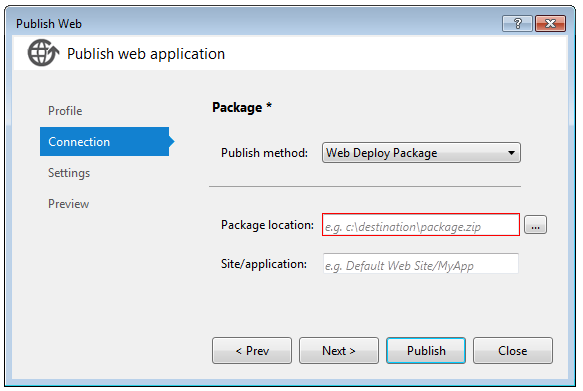This screenshot has width=583, height=391.
Task: Go to the Settings step
Action: point(69,173)
